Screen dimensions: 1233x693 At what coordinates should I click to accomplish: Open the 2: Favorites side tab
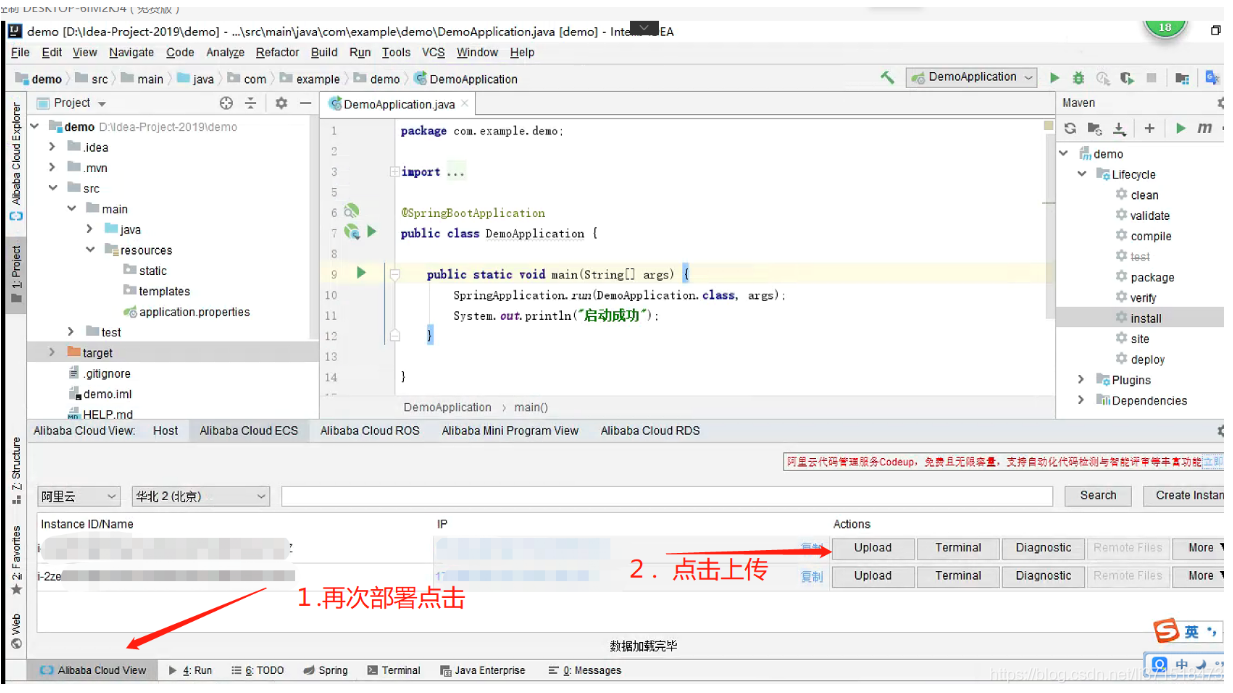pos(16,560)
